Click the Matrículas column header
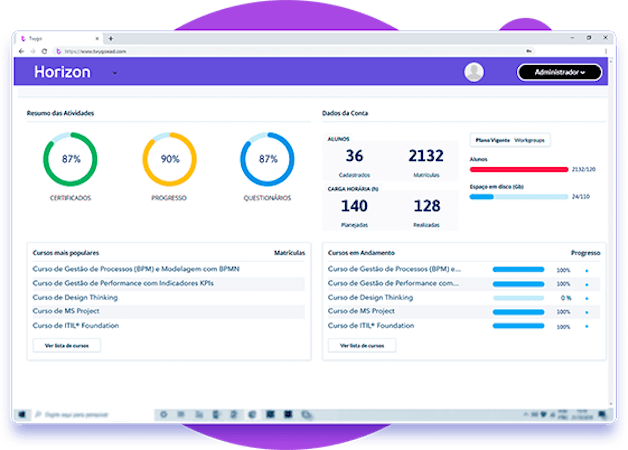The image size is (628, 450). 289,253
